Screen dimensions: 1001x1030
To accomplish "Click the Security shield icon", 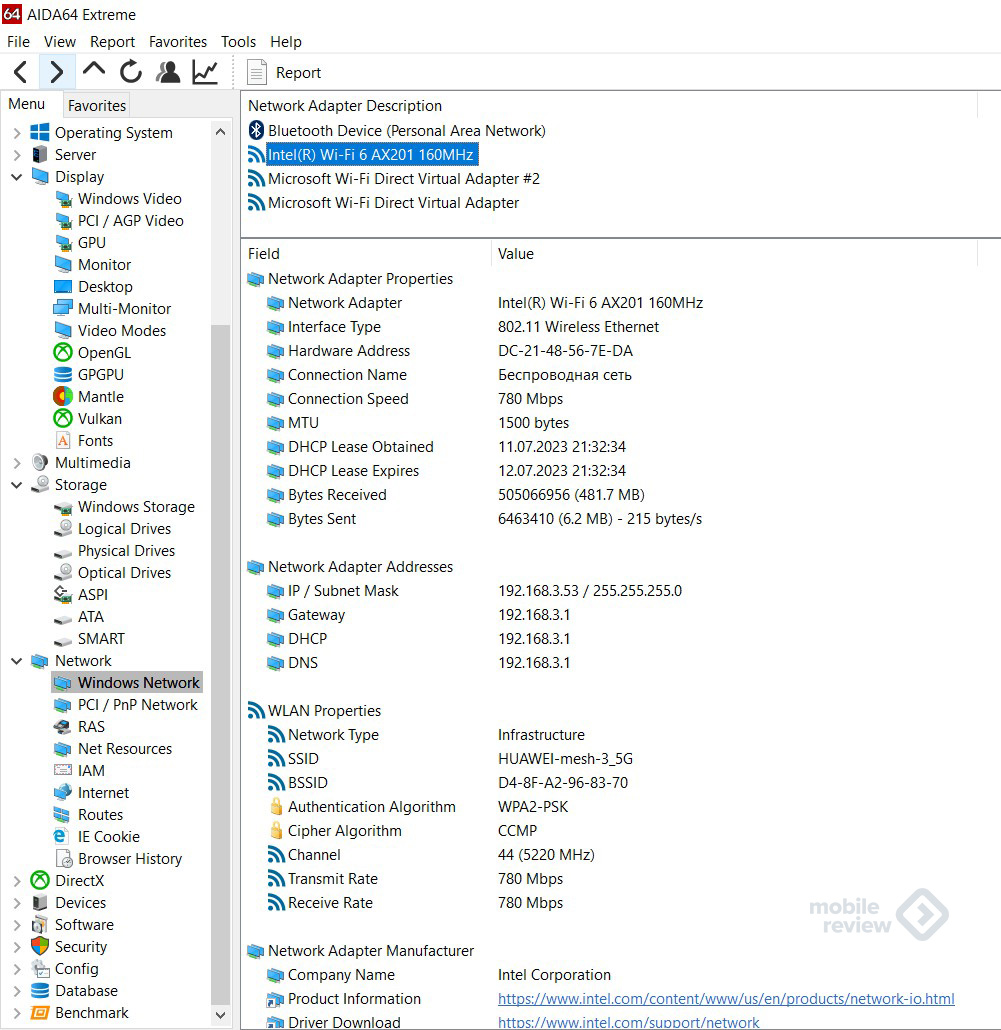I will [40, 947].
